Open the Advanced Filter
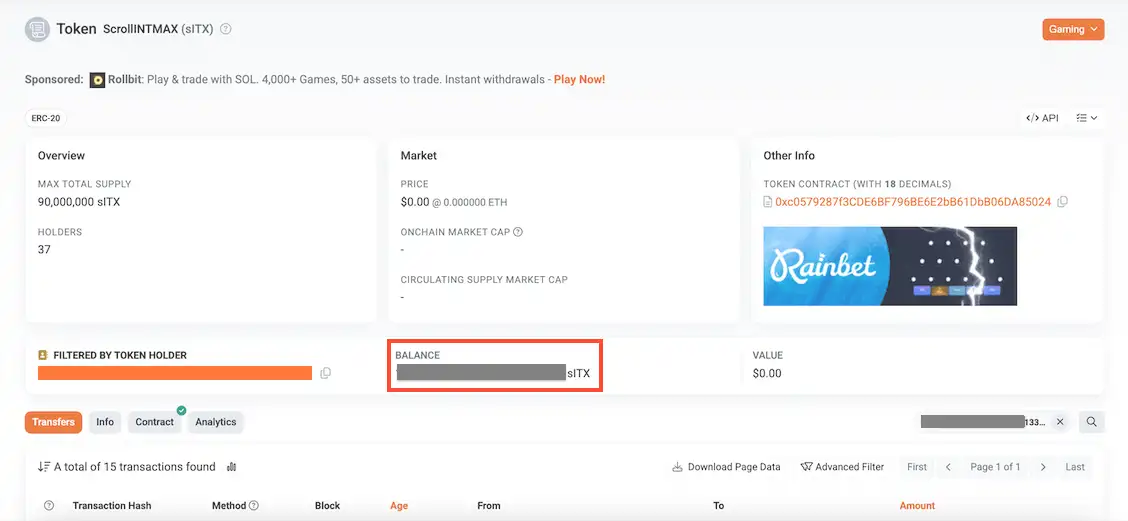 [x=842, y=467]
